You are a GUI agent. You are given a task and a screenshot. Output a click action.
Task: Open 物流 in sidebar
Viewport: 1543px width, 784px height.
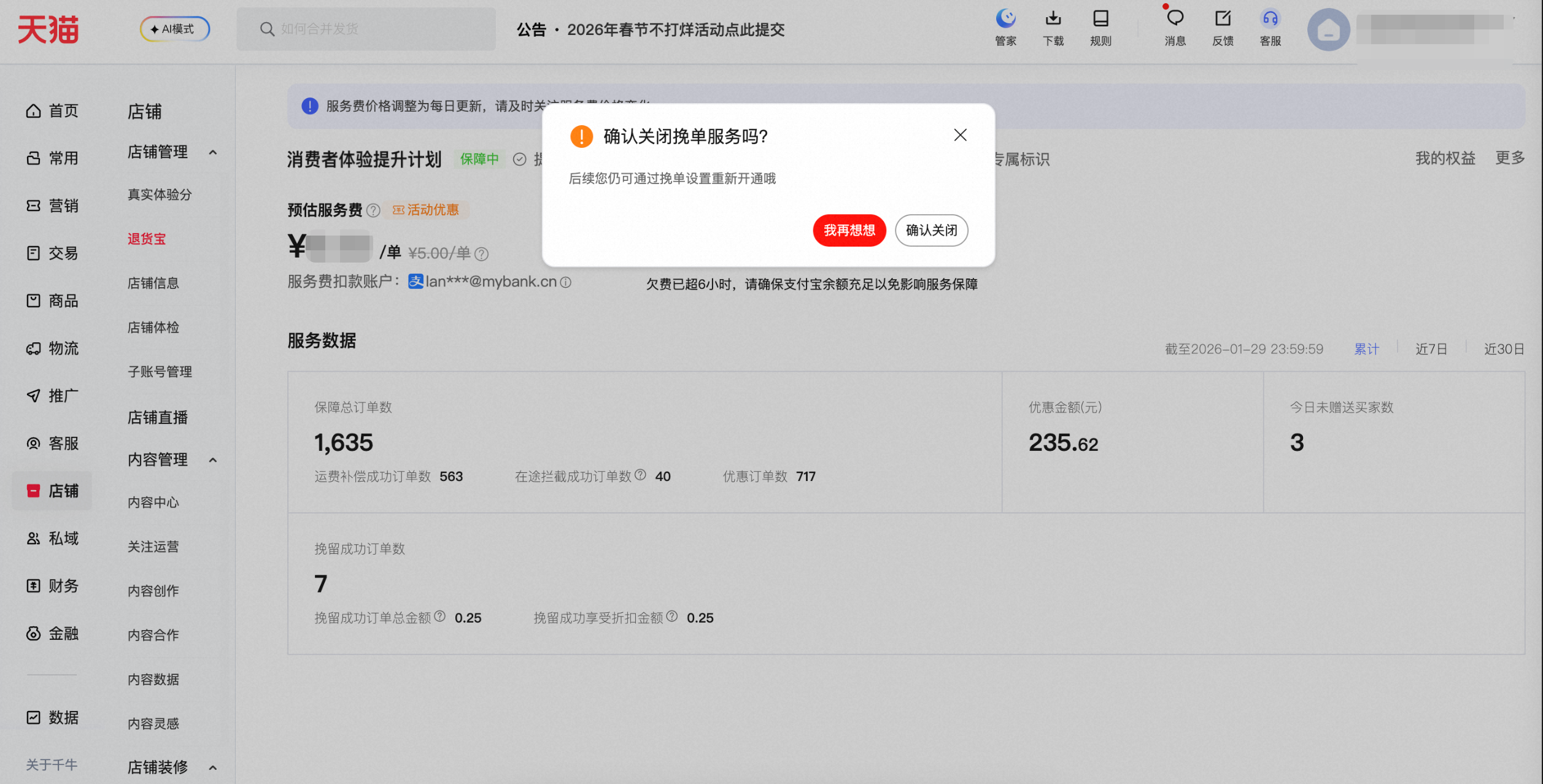point(52,348)
